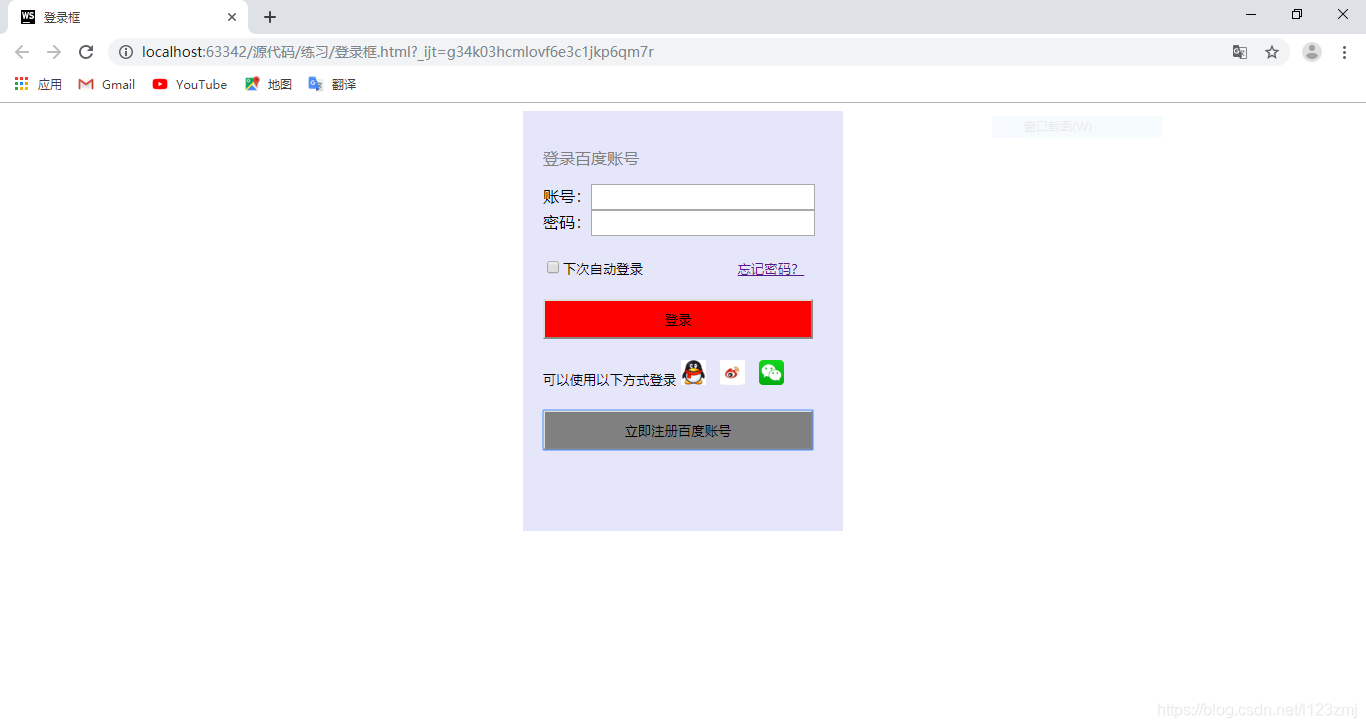
Task: Click the browser forward arrow
Action: (54, 52)
